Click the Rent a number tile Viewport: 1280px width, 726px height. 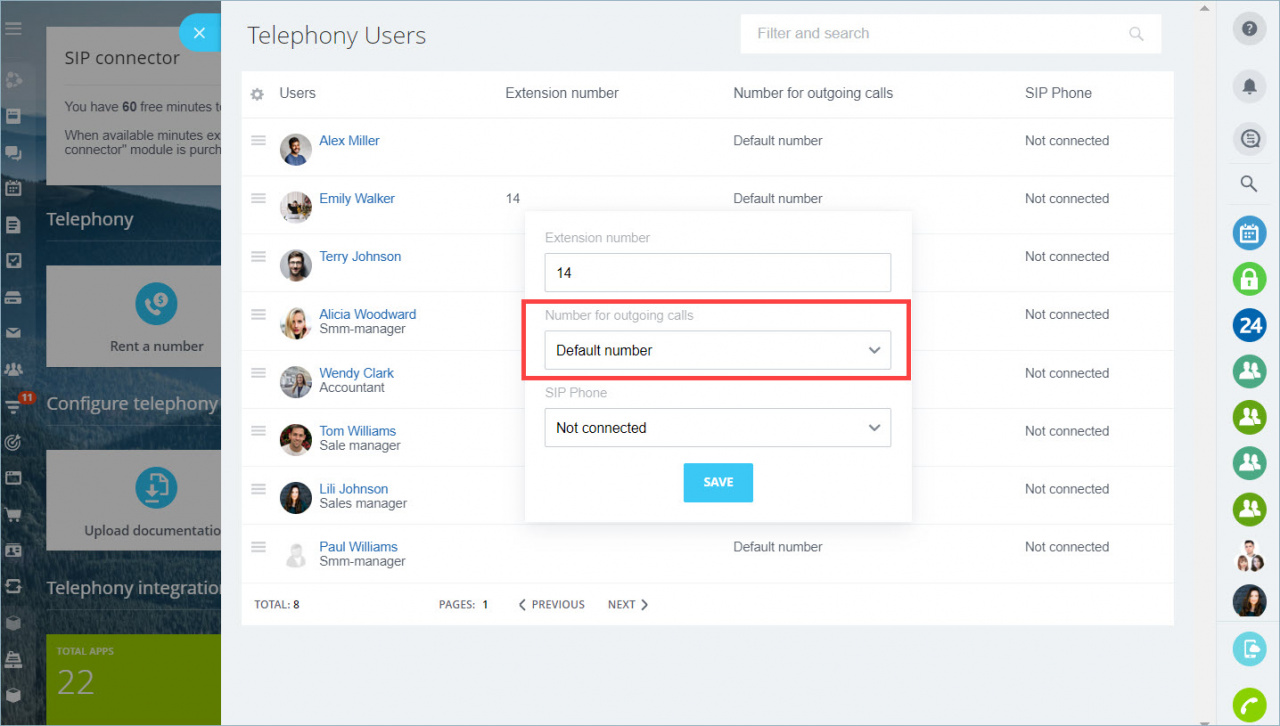click(x=134, y=317)
